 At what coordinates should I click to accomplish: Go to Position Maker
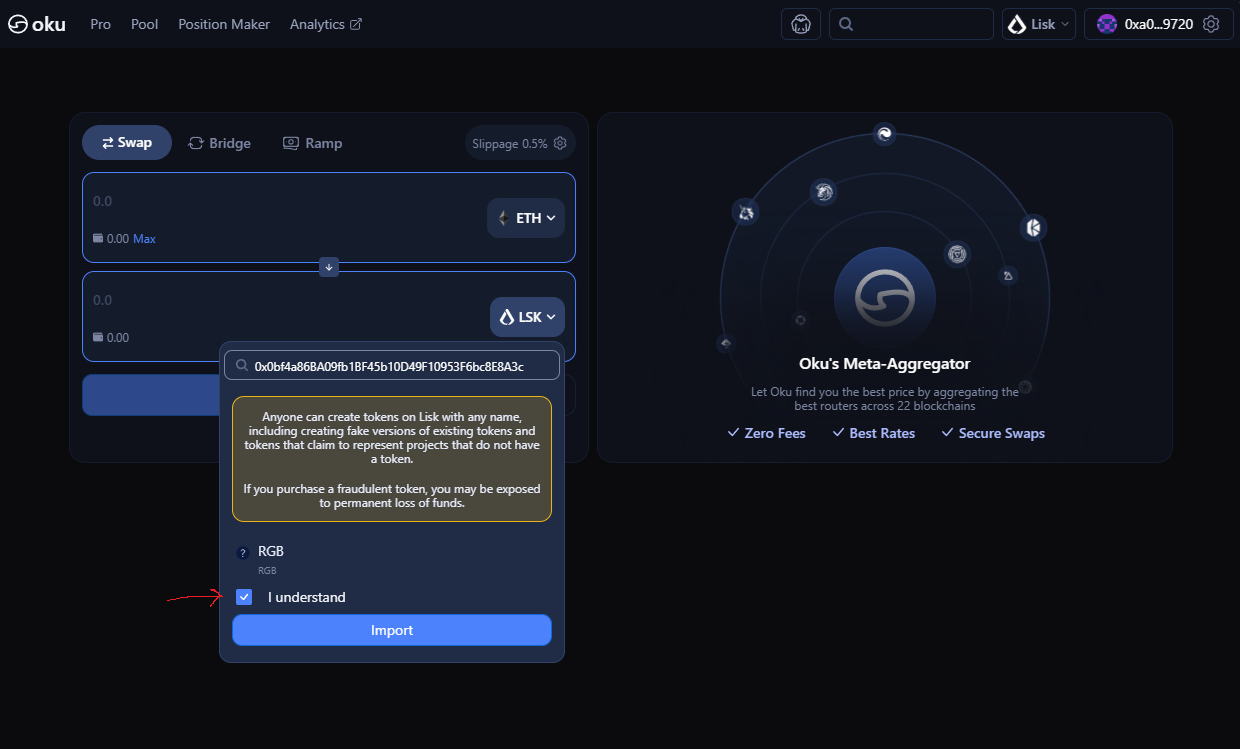click(224, 24)
